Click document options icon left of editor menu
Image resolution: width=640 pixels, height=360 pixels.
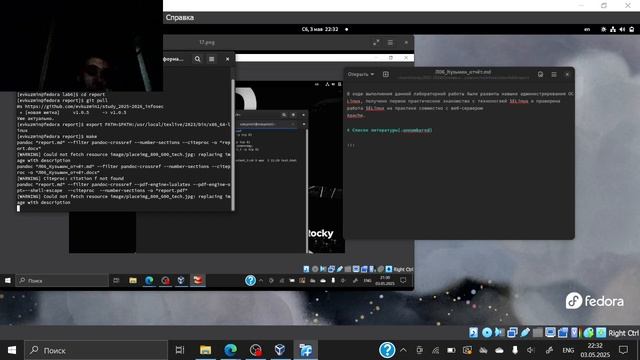(540, 74)
